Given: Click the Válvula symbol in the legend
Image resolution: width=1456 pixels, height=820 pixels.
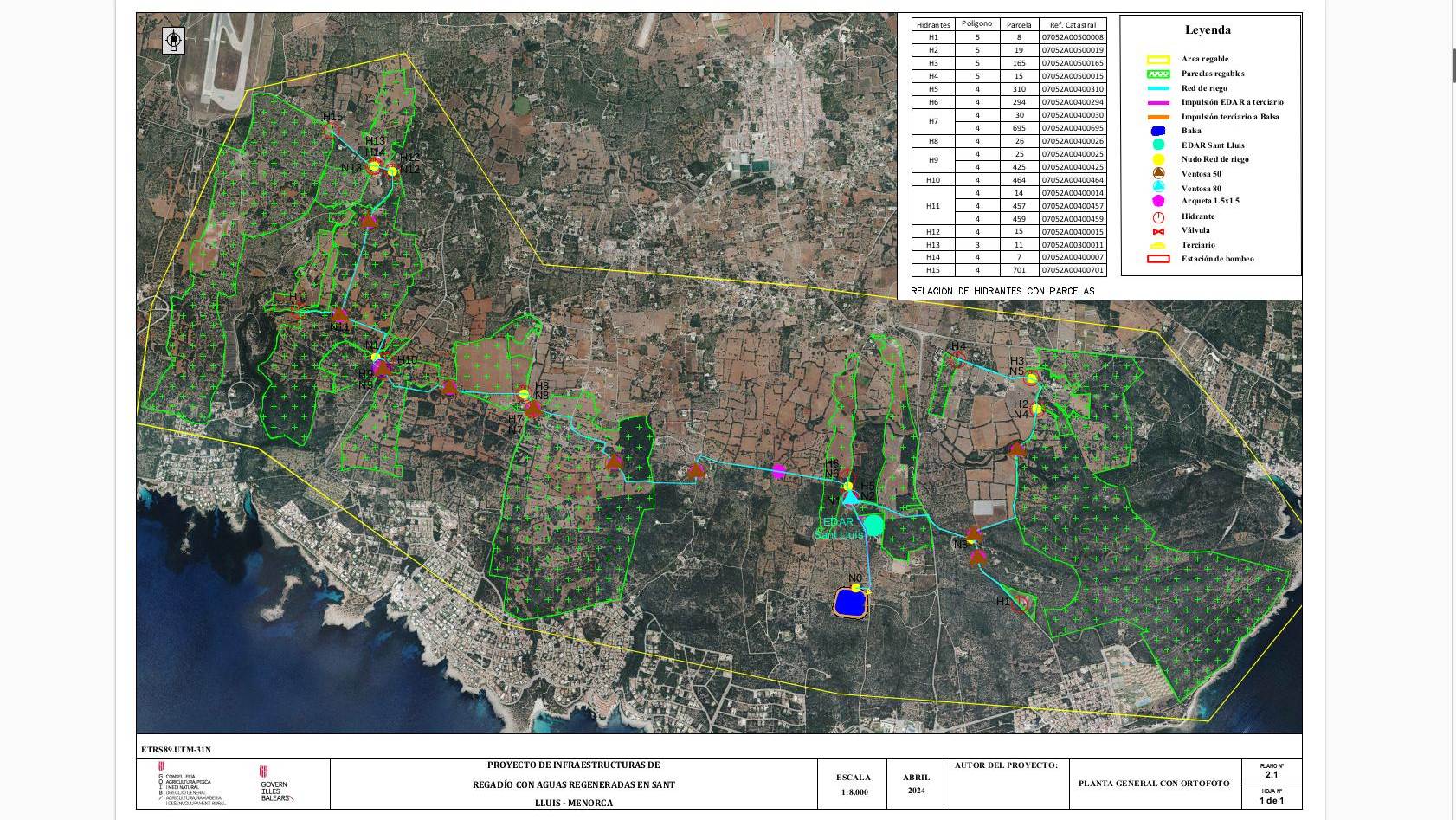Looking at the screenshot, I should point(1158,231).
